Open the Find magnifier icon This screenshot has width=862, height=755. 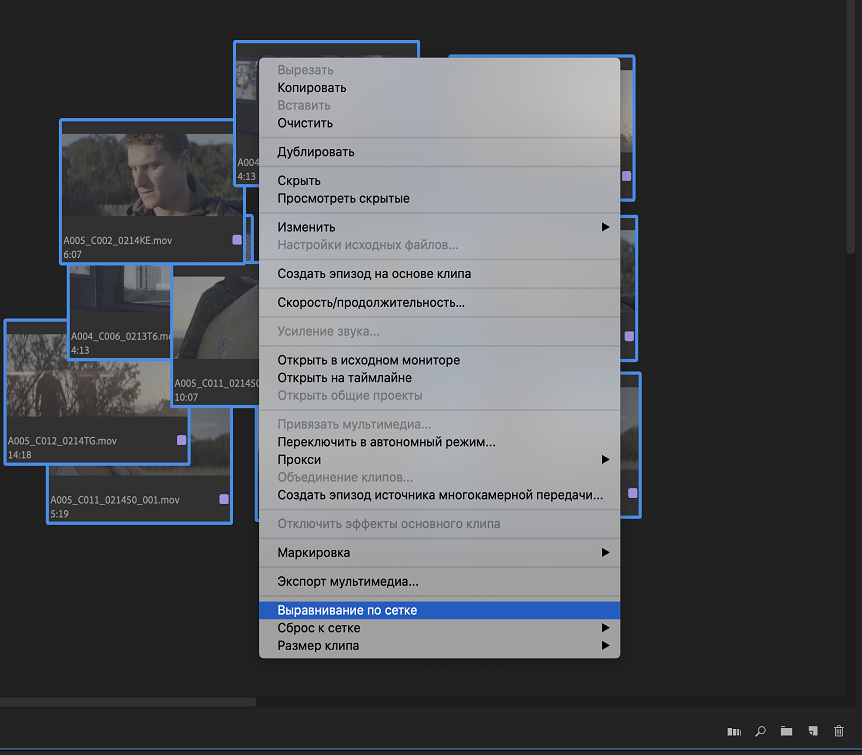pyautogui.click(x=760, y=731)
